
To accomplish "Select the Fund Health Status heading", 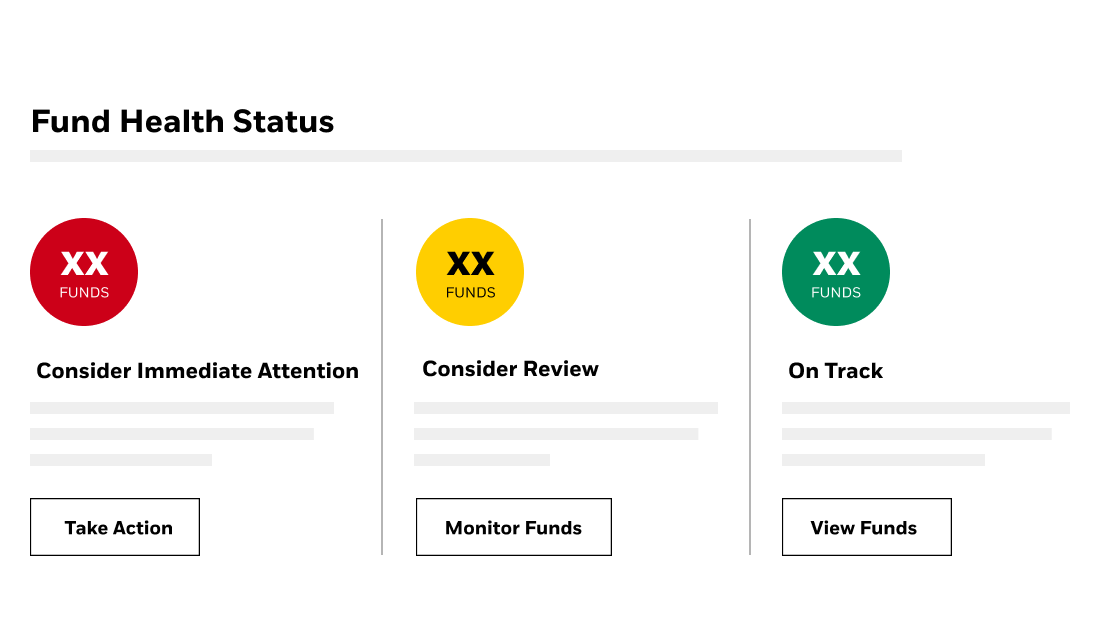I will (x=182, y=122).
